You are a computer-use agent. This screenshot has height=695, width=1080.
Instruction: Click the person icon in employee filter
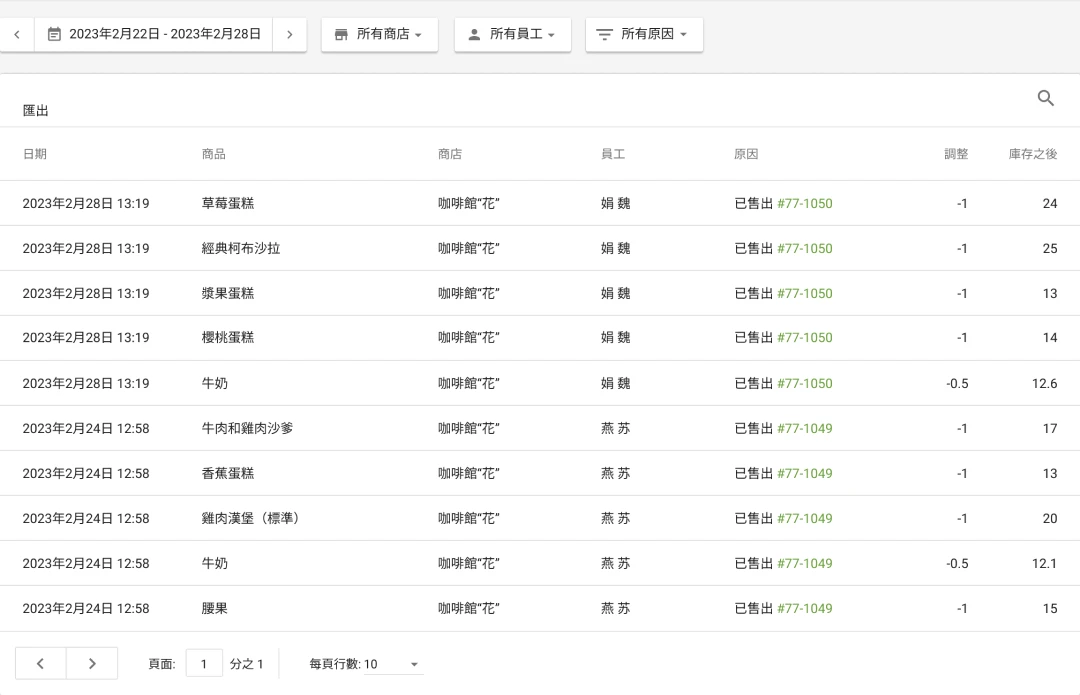coord(474,34)
